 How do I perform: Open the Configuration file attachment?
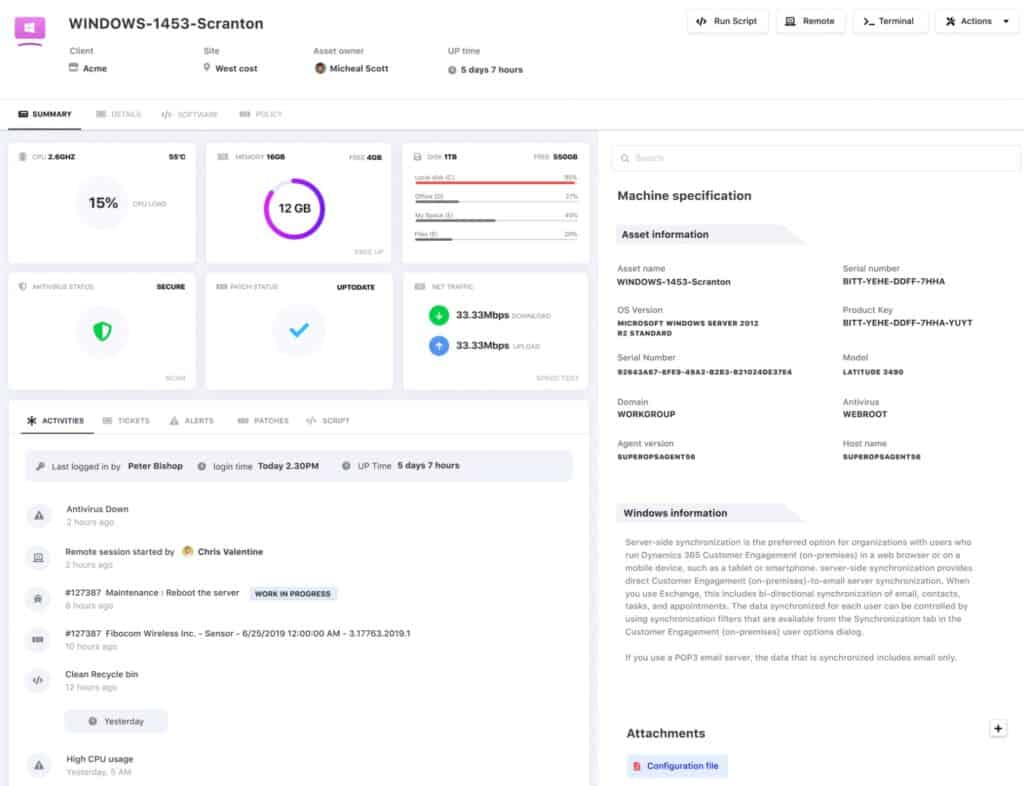(677, 765)
